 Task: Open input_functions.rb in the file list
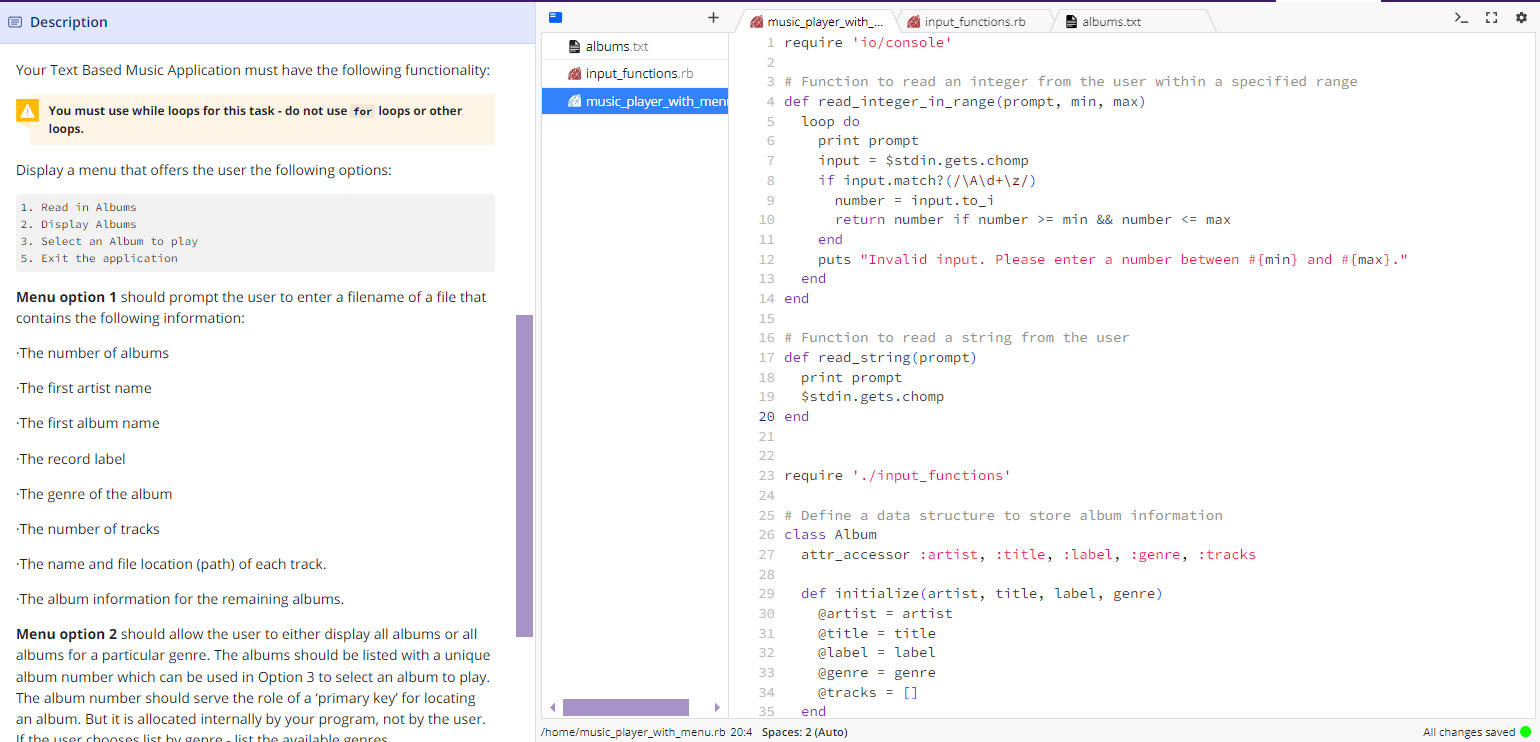click(635, 73)
